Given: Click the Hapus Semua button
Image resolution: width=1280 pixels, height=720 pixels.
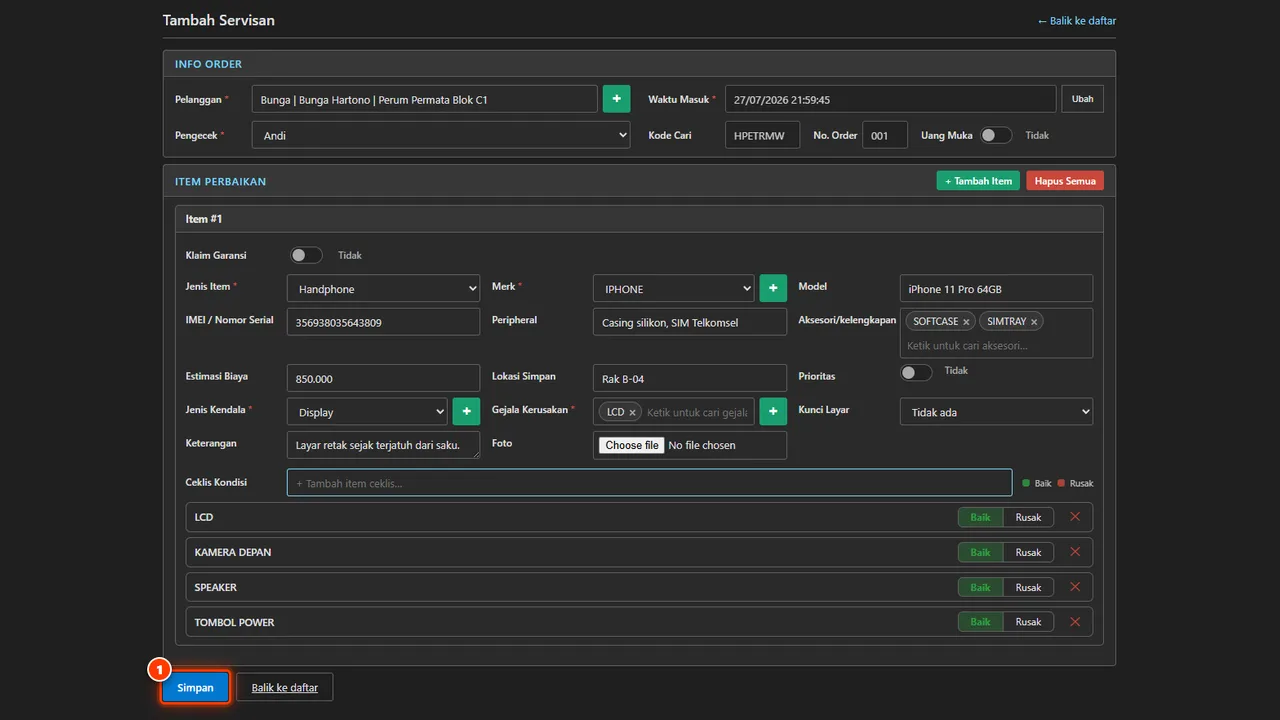Looking at the screenshot, I should 1065,181.
